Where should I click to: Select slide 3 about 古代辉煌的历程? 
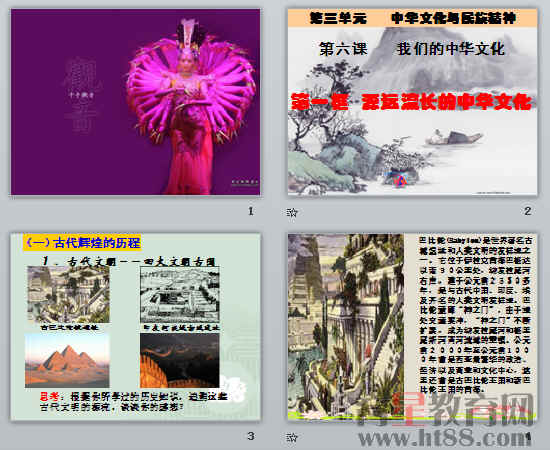pos(135,327)
